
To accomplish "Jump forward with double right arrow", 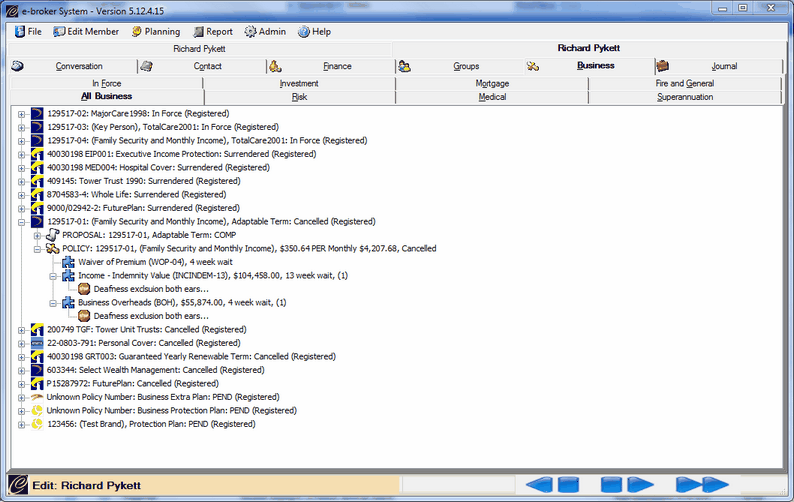I will [702, 485].
